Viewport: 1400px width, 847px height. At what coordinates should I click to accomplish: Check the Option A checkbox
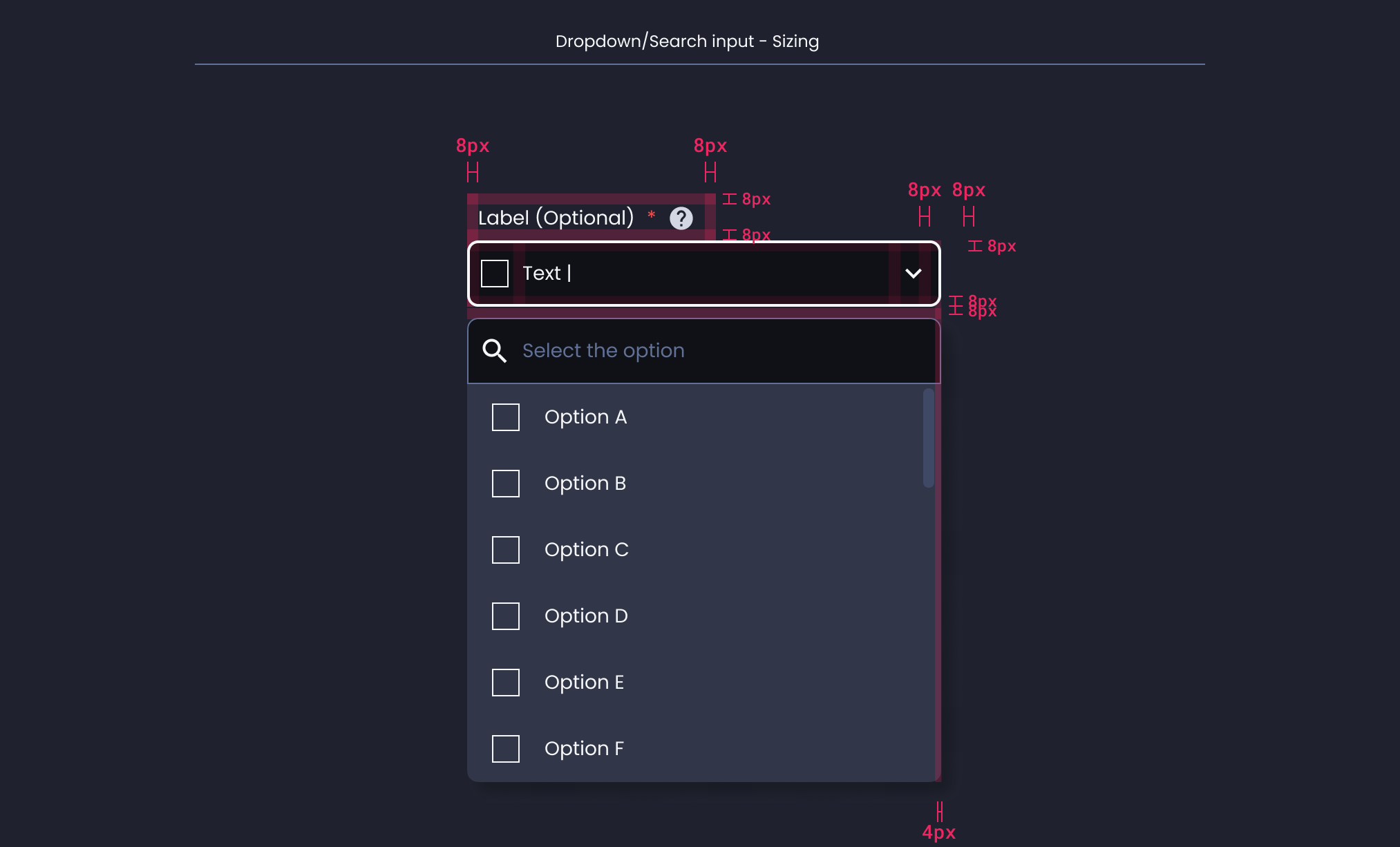(506, 417)
